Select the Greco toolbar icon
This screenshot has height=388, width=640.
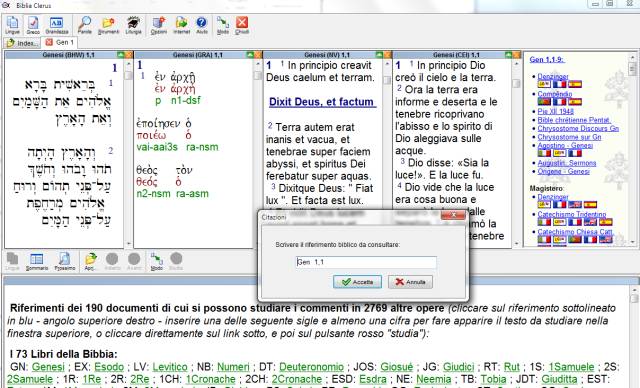click(x=33, y=25)
